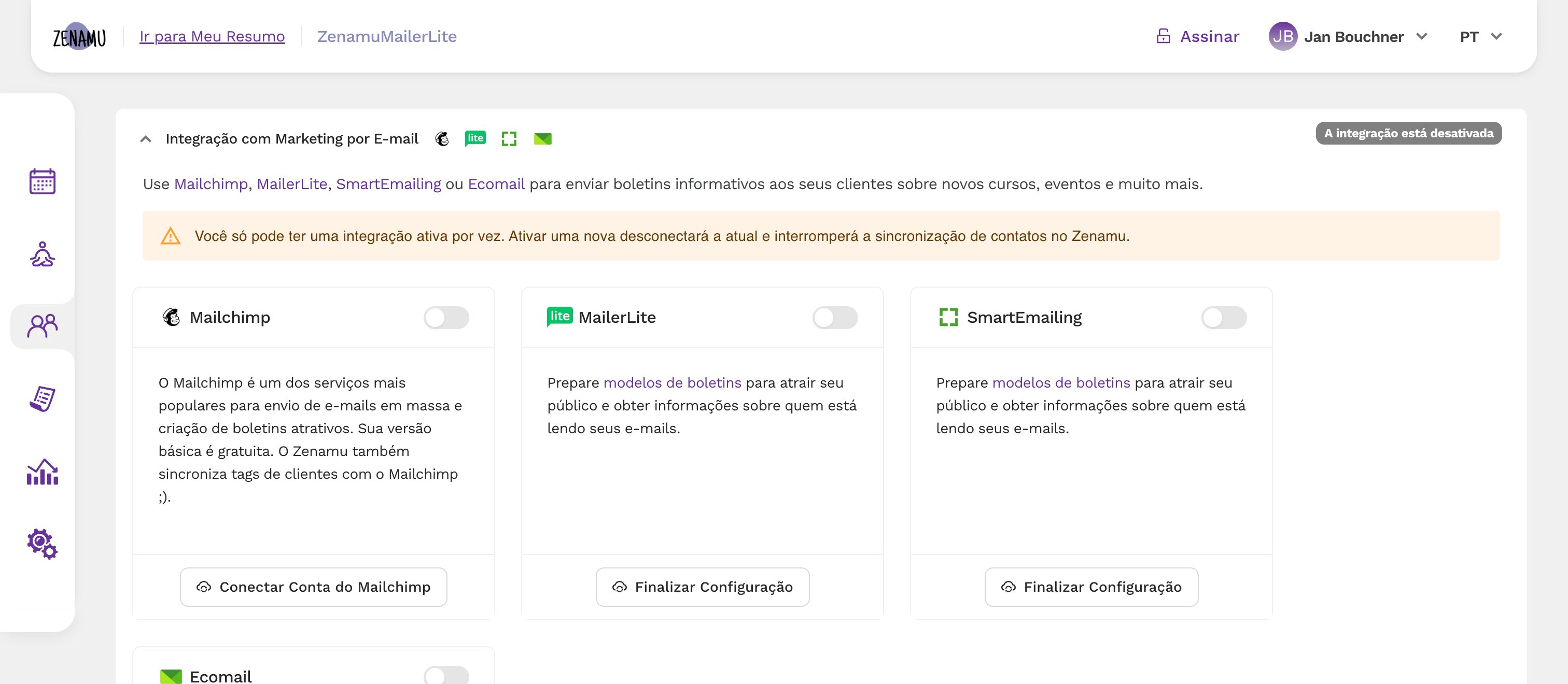
Task: Open the meditation person sidebar icon
Action: point(43,254)
